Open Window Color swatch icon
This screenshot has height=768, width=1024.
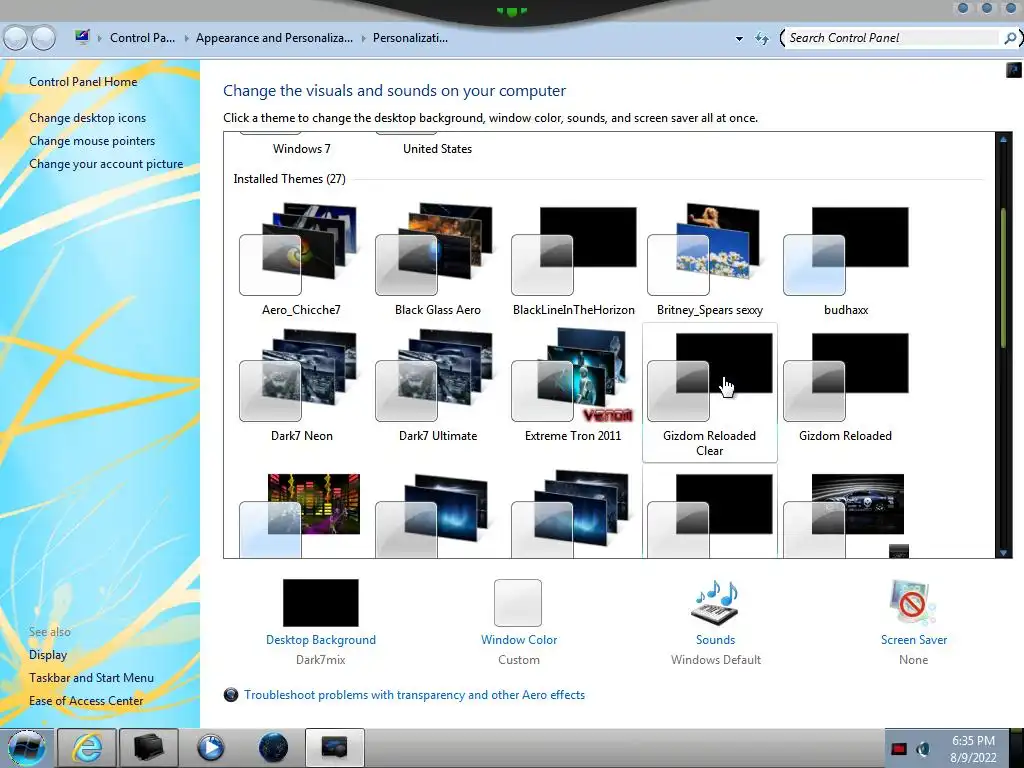[518, 603]
